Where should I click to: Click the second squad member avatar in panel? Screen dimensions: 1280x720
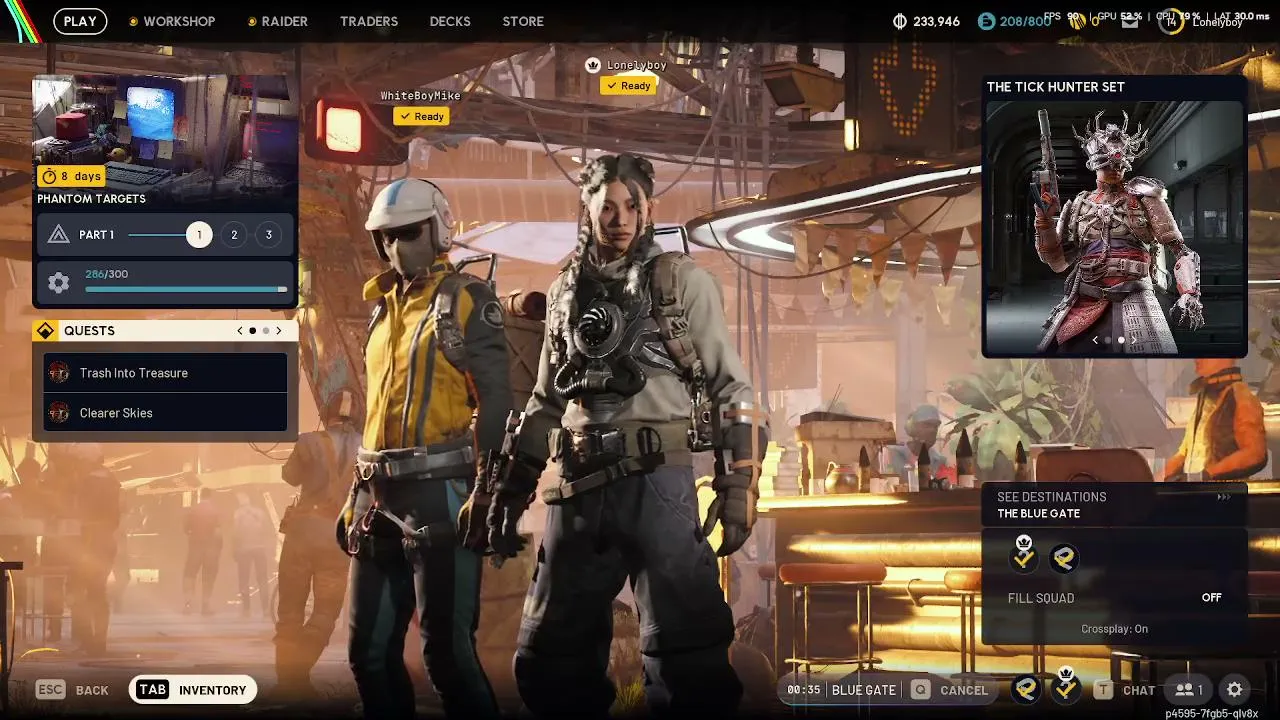(x=1064, y=559)
